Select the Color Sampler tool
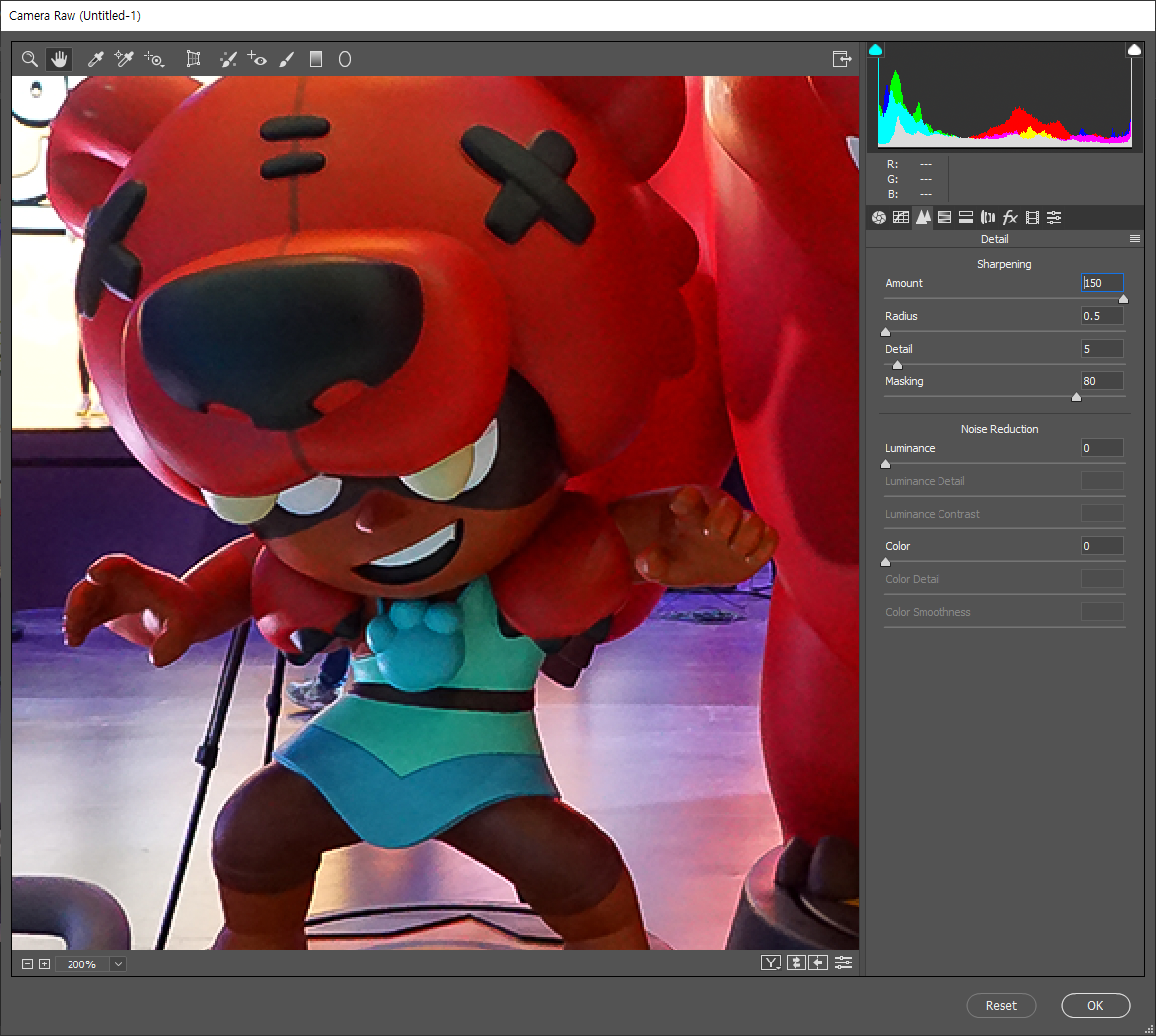This screenshot has width=1156, height=1036. tap(124, 59)
